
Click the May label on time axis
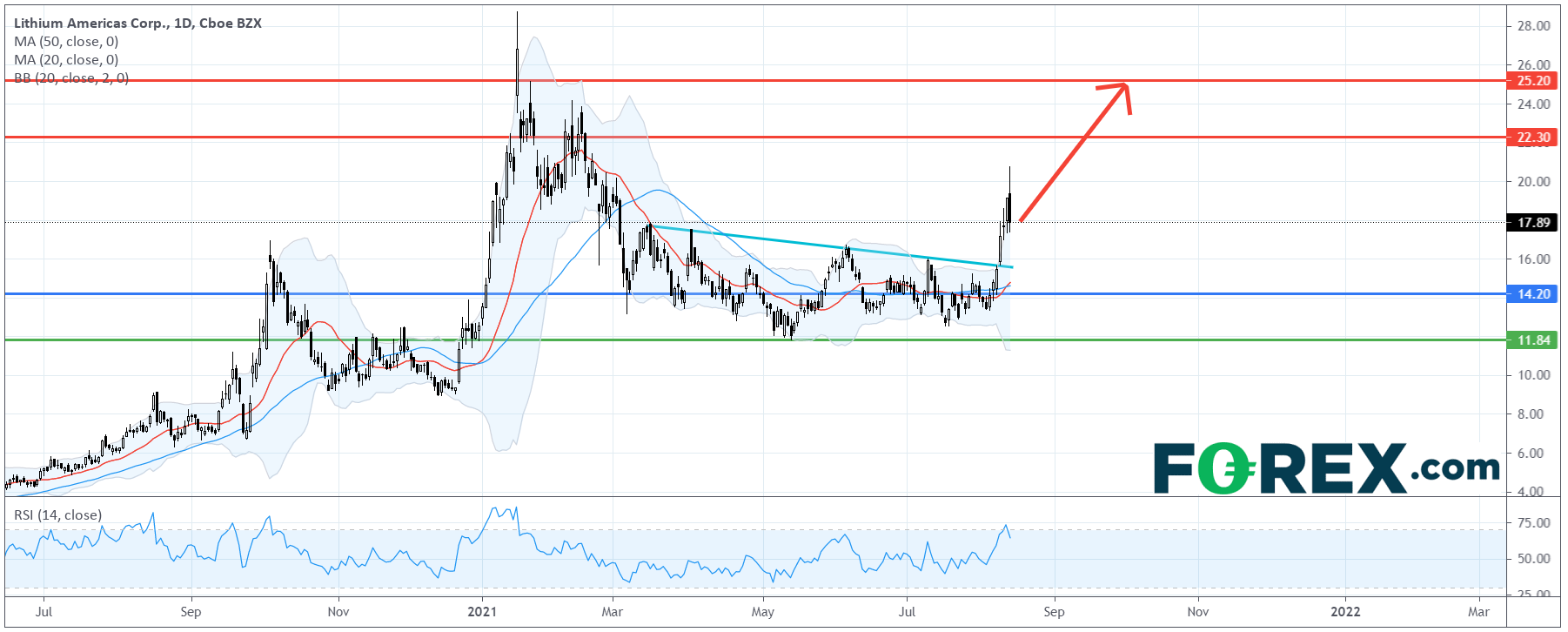point(762,612)
